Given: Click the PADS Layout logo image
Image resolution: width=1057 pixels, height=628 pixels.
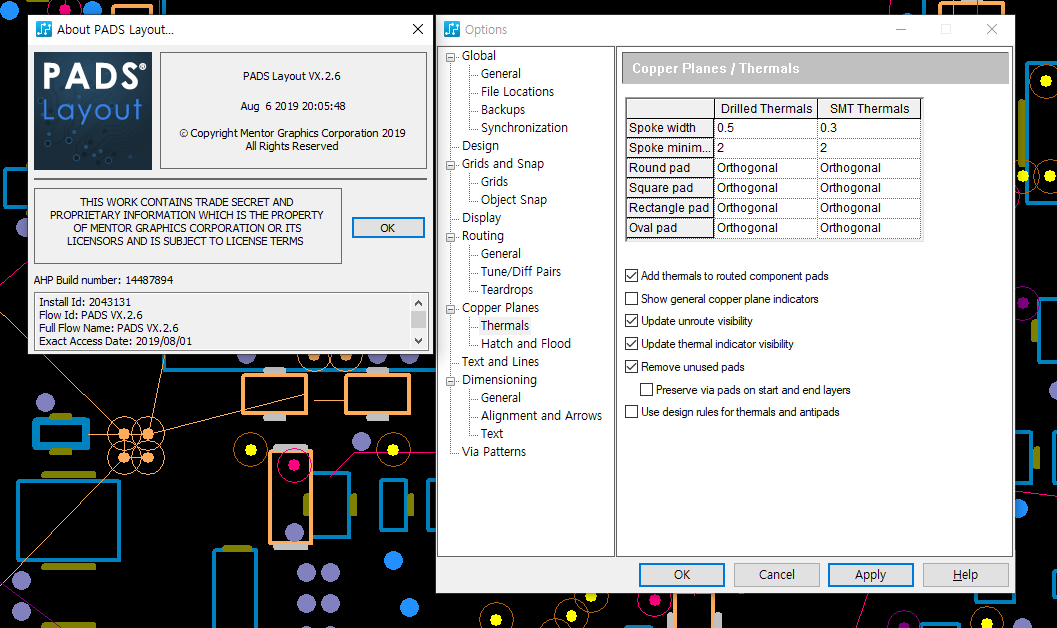Looking at the screenshot, I should 93,111.
